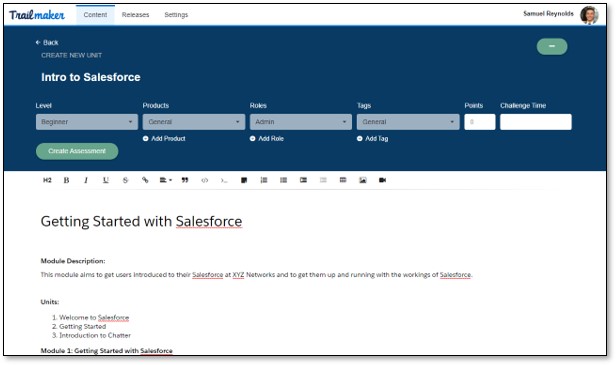Click the greyed-out outdent icon
616x365 pixels.
323,180
